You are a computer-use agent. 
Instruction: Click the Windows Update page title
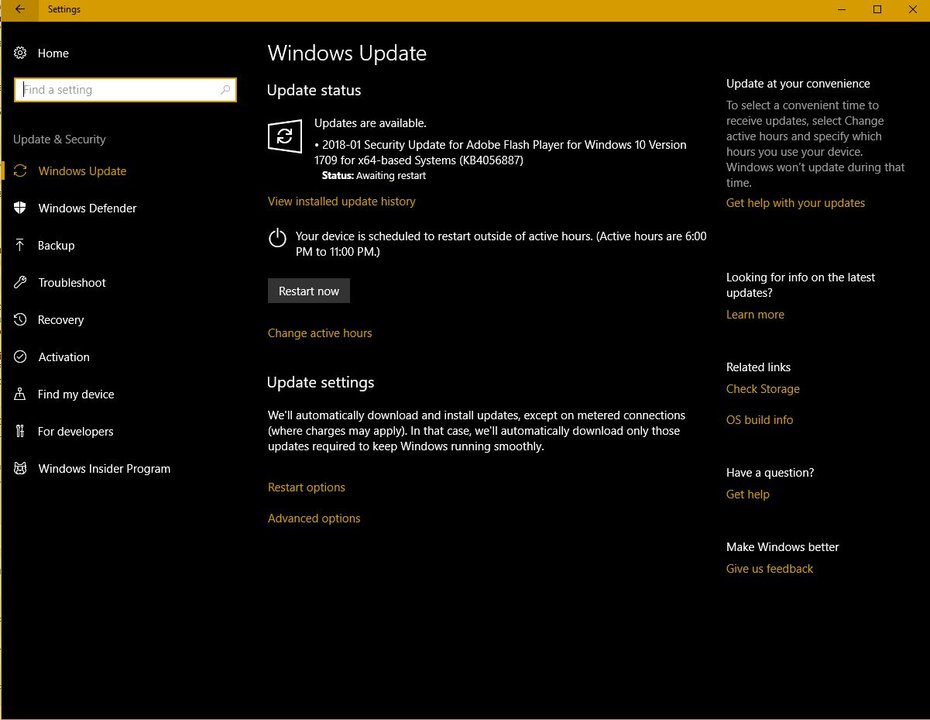[347, 53]
